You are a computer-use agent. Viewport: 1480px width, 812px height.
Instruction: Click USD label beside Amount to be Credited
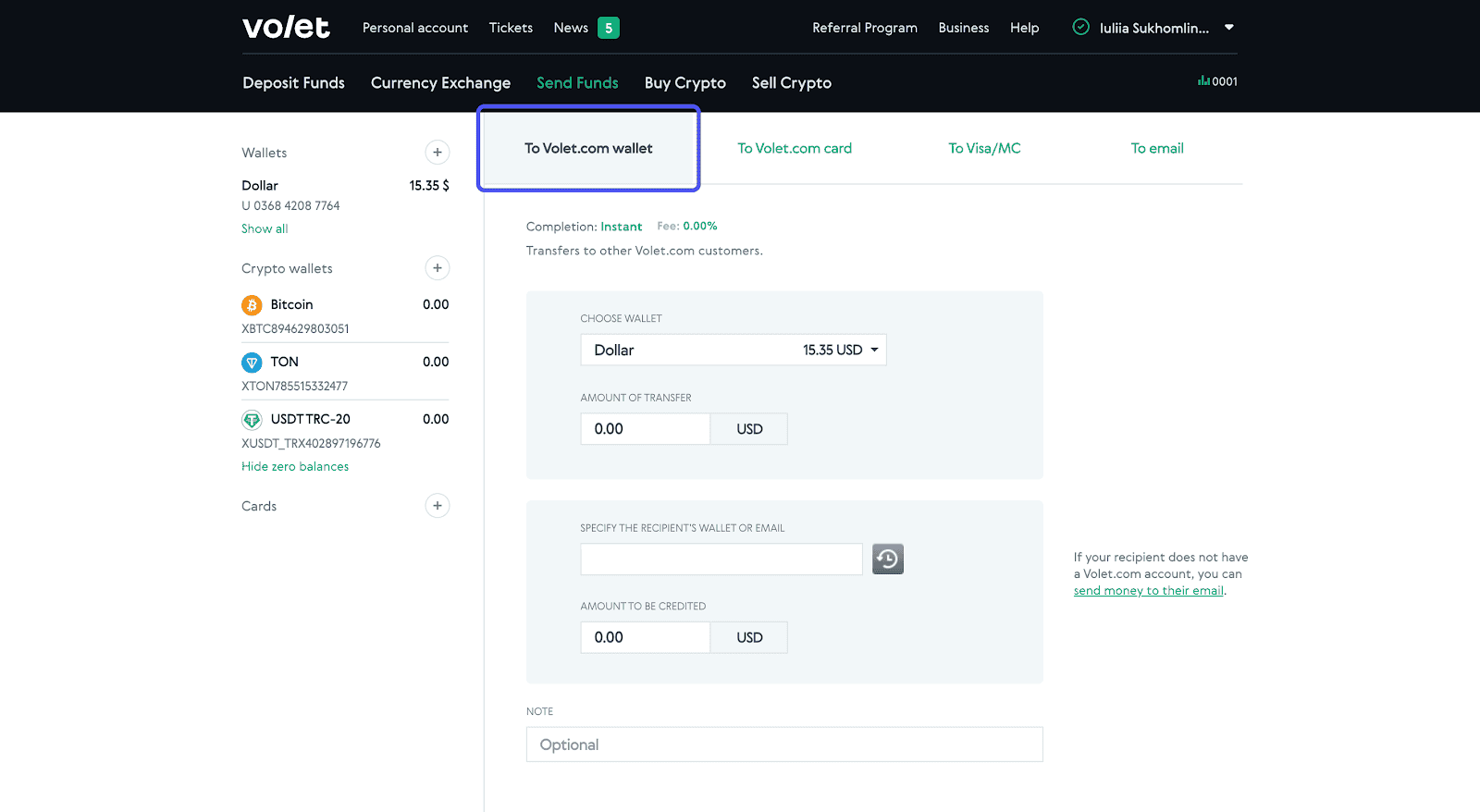[749, 637]
